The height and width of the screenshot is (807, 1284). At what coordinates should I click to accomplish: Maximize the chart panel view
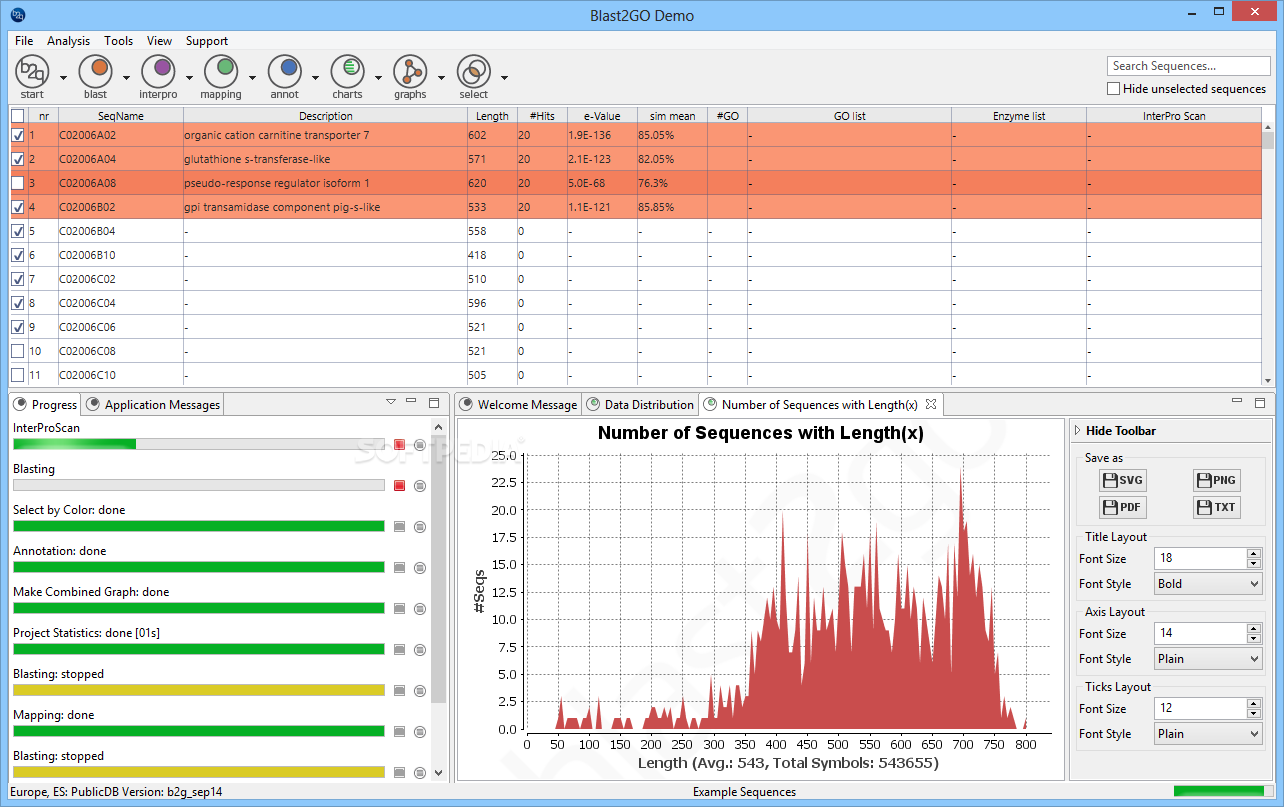pyautogui.click(x=1259, y=402)
